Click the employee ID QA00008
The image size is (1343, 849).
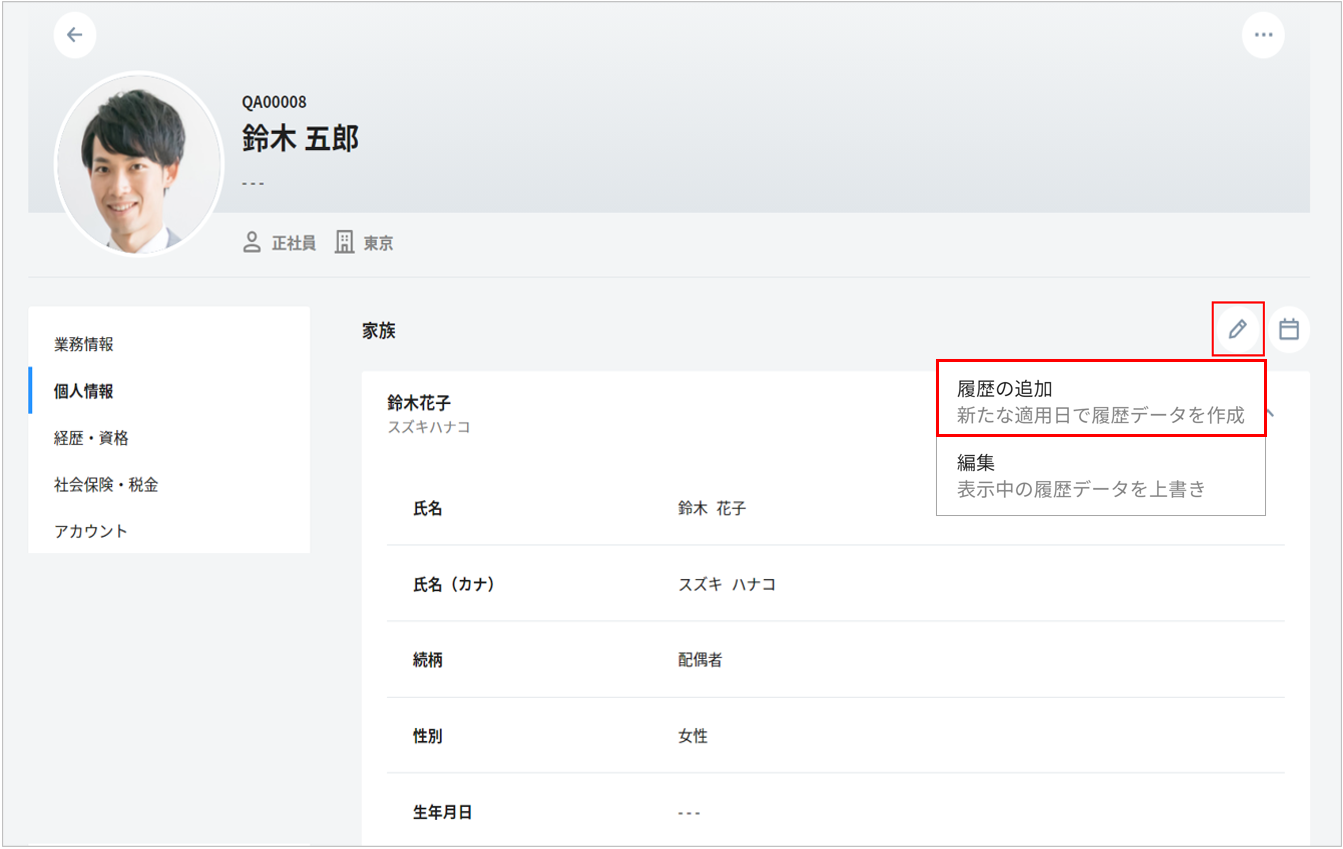[x=274, y=102]
